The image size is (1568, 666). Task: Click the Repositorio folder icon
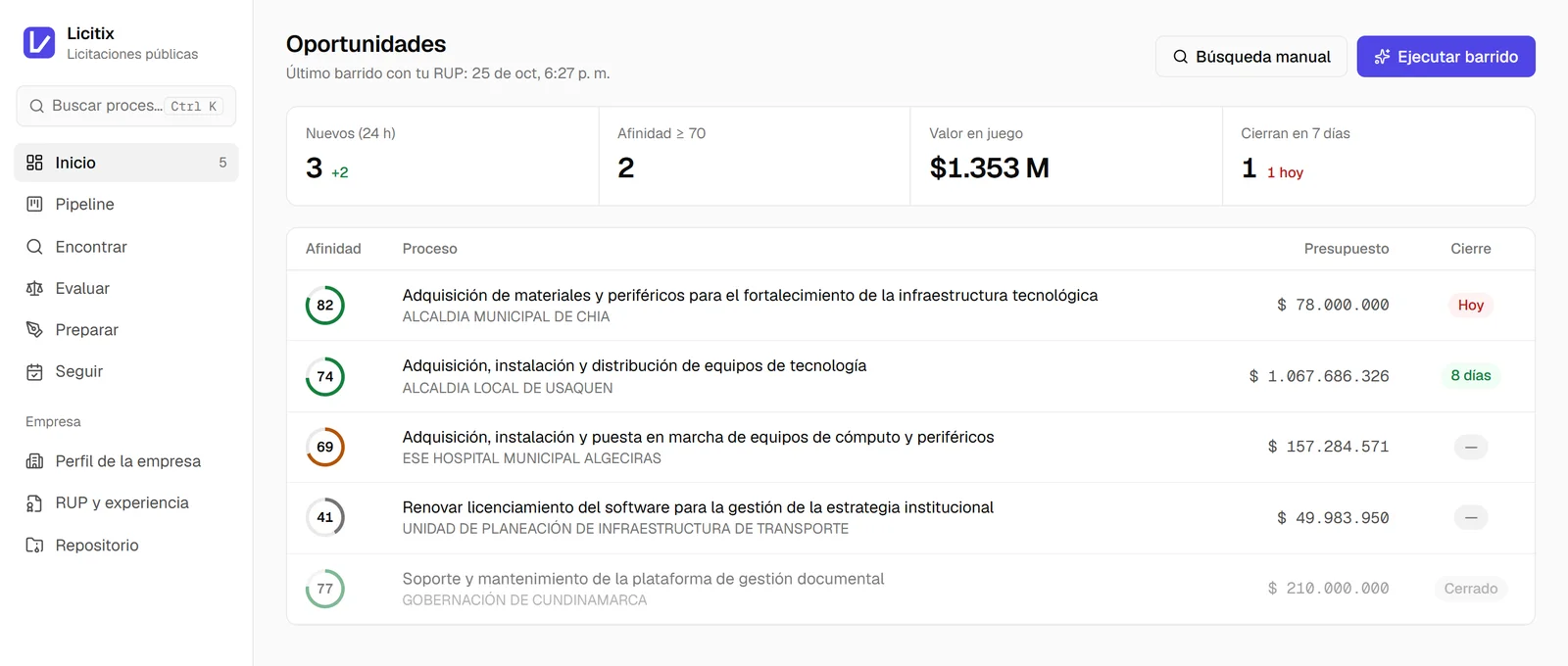click(x=34, y=545)
